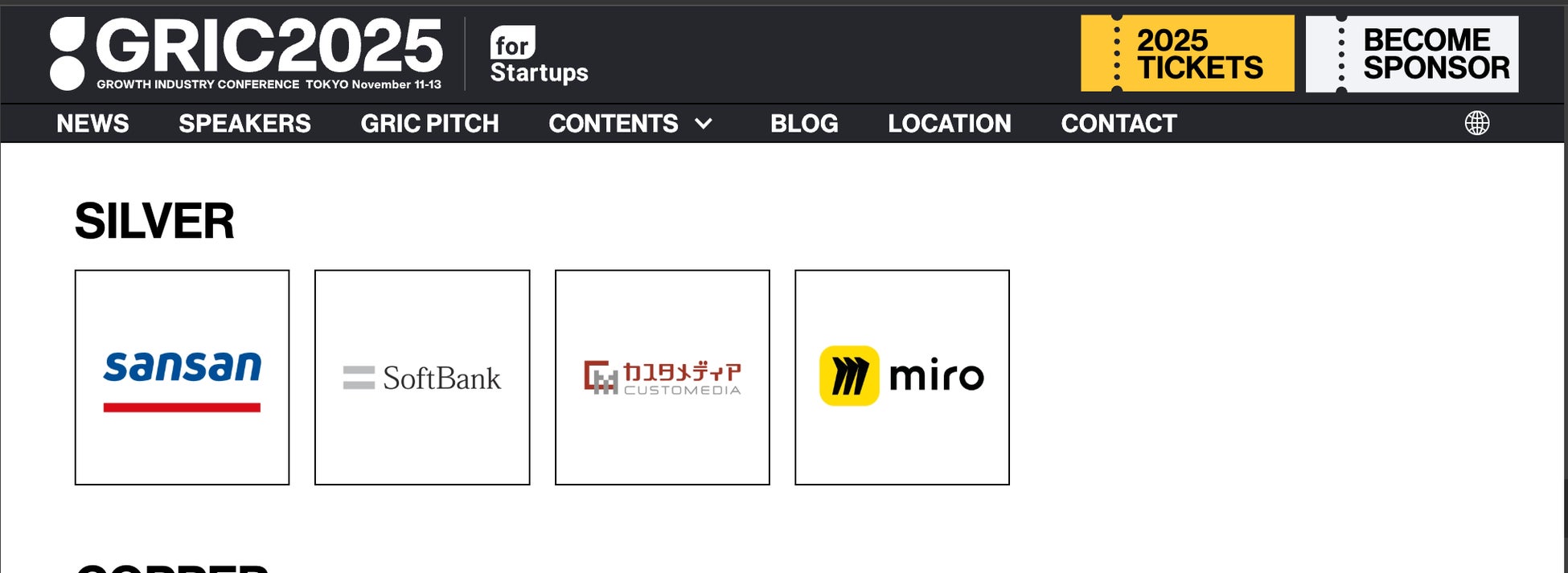
Task: Open the CONTENTS menu item
Action: [x=614, y=124]
